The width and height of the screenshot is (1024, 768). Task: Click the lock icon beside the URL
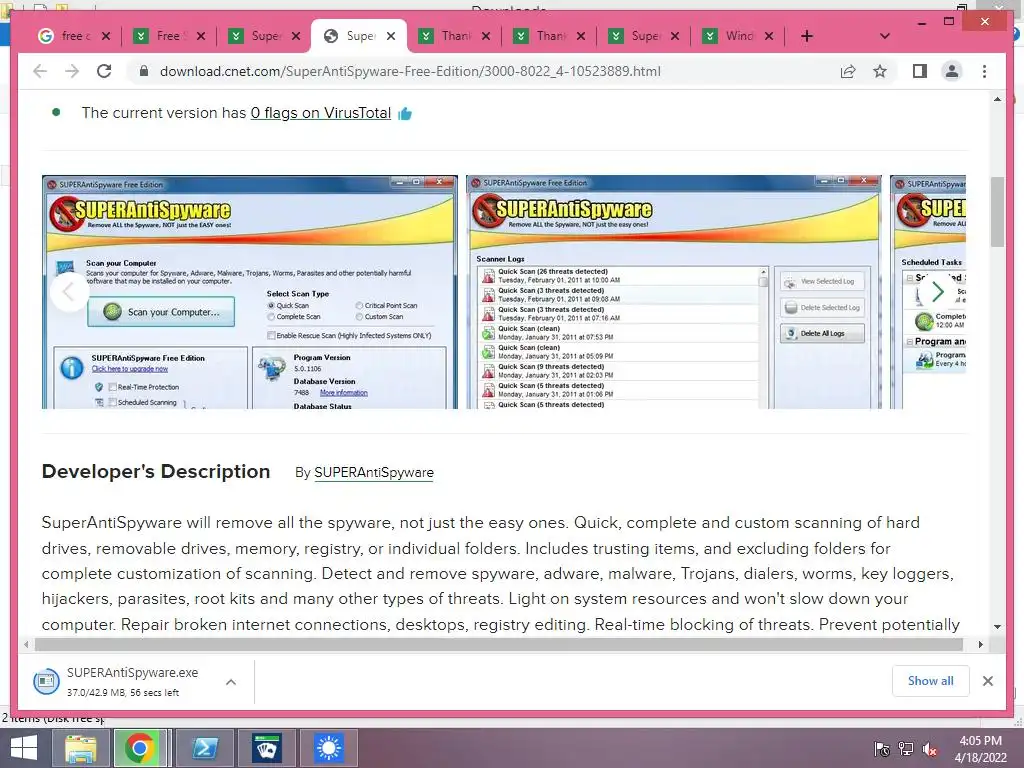pos(144,71)
